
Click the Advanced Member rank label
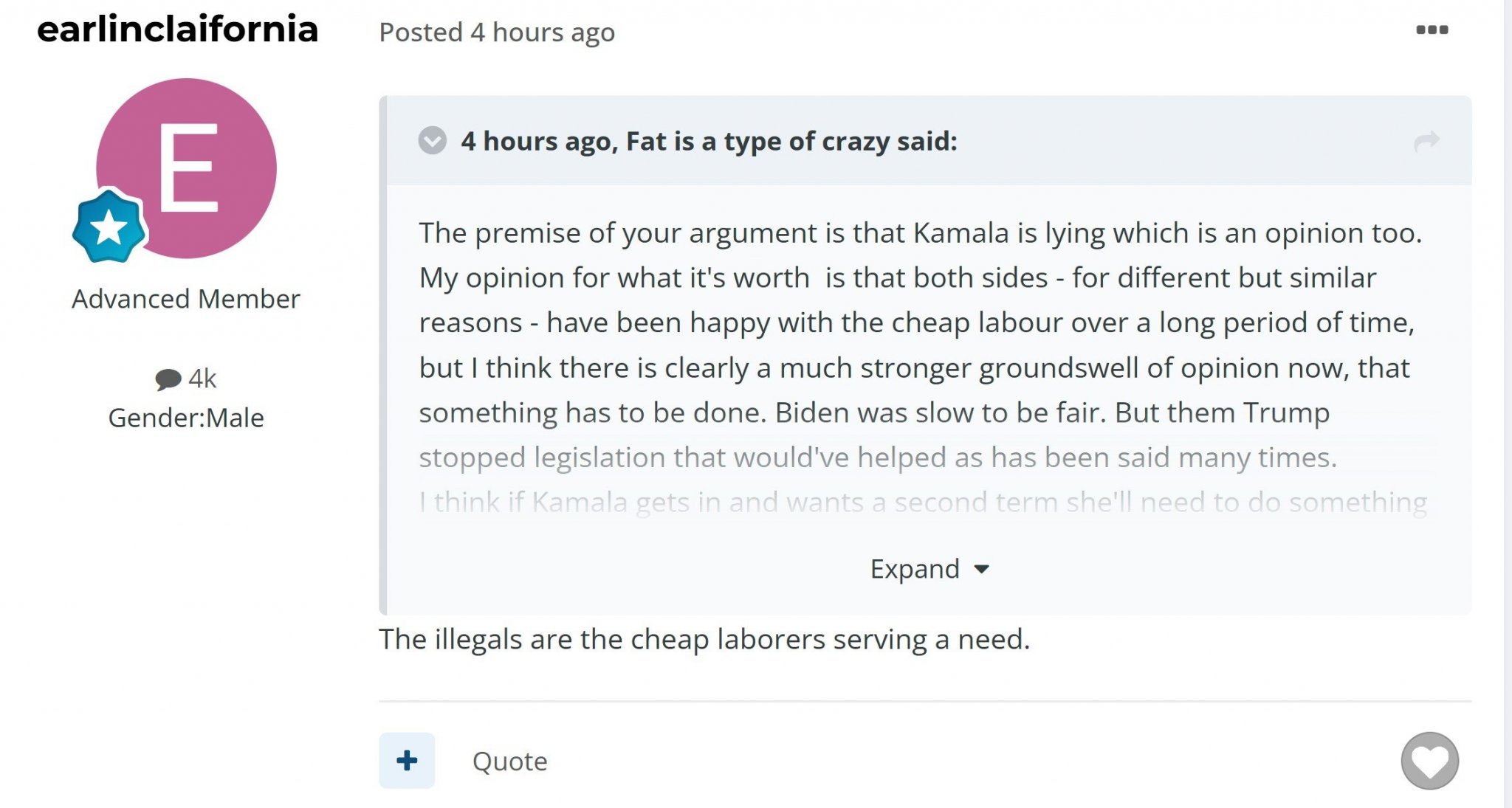coord(186,299)
